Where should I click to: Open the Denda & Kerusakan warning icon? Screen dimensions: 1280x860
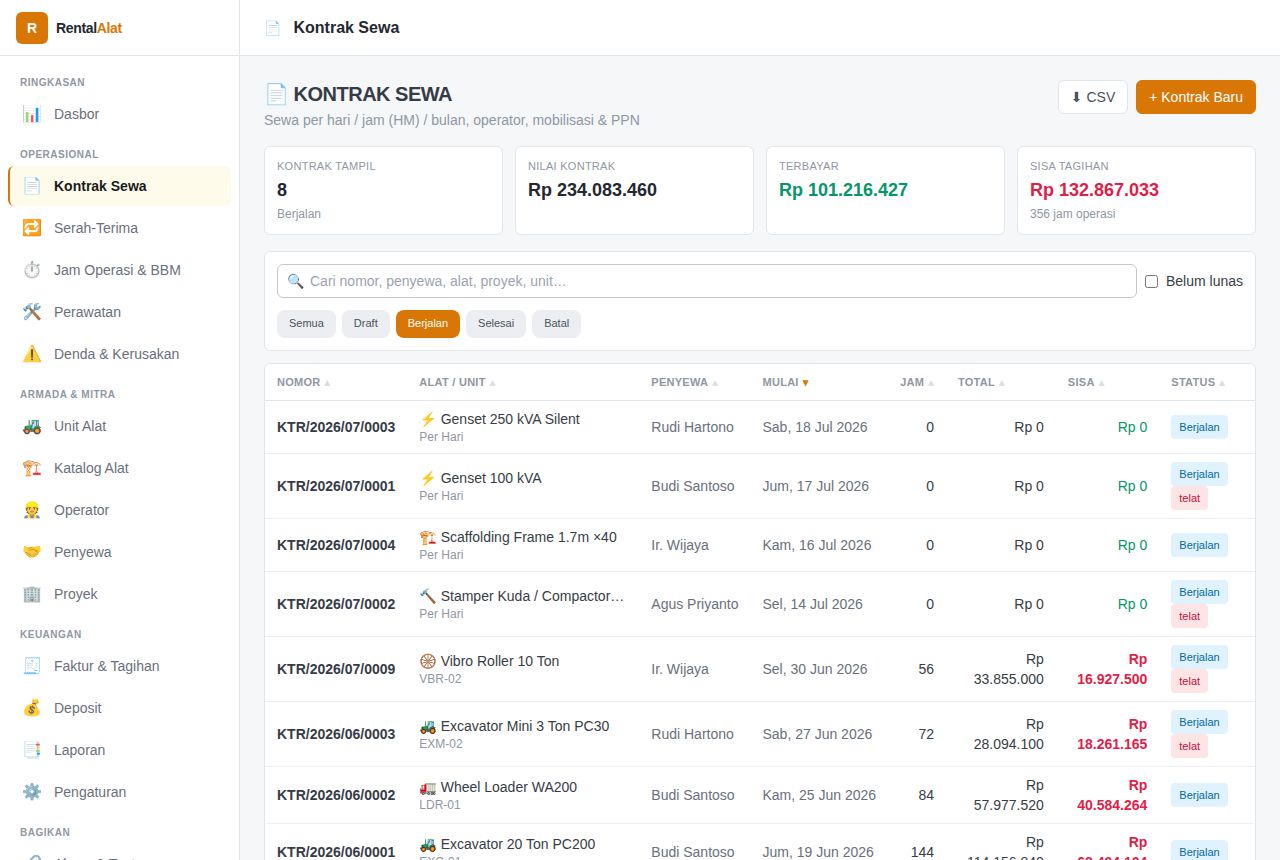point(32,354)
